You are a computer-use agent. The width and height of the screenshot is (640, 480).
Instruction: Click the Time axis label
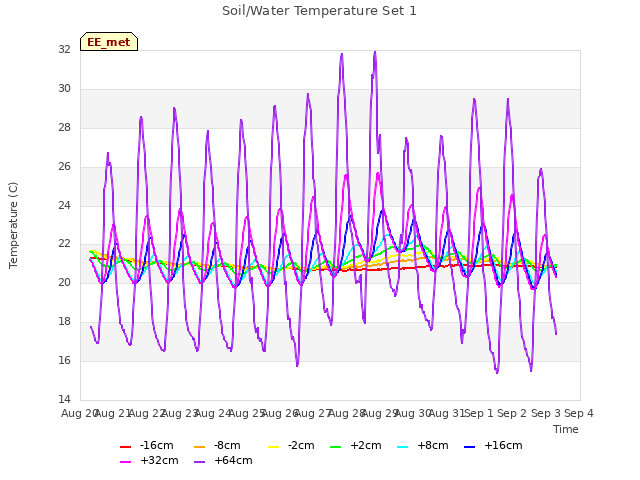(x=566, y=429)
